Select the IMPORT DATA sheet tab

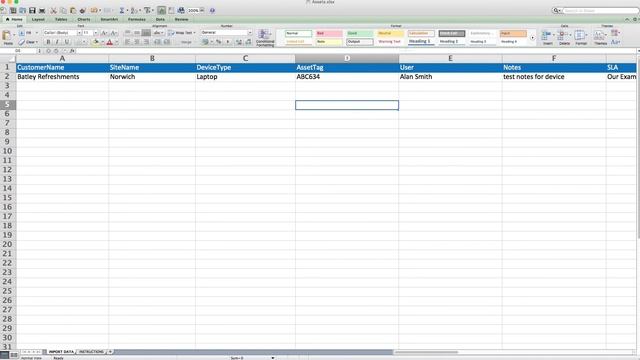tap(61, 351)
